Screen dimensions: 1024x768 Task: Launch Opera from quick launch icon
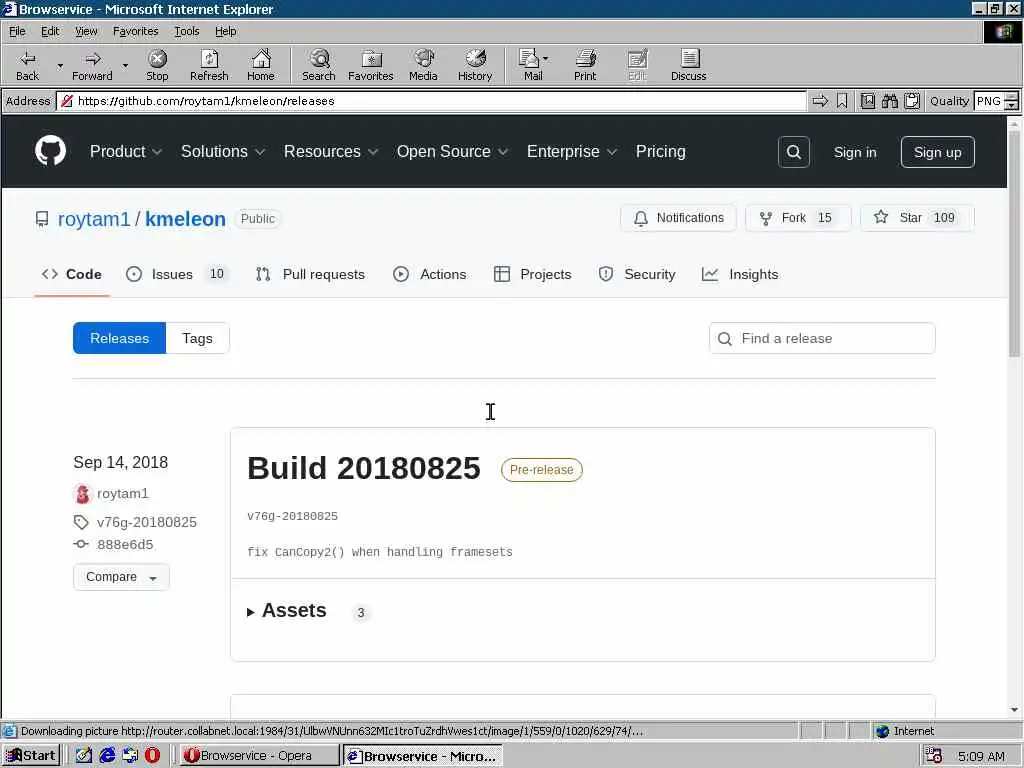(x=152, y=756)
